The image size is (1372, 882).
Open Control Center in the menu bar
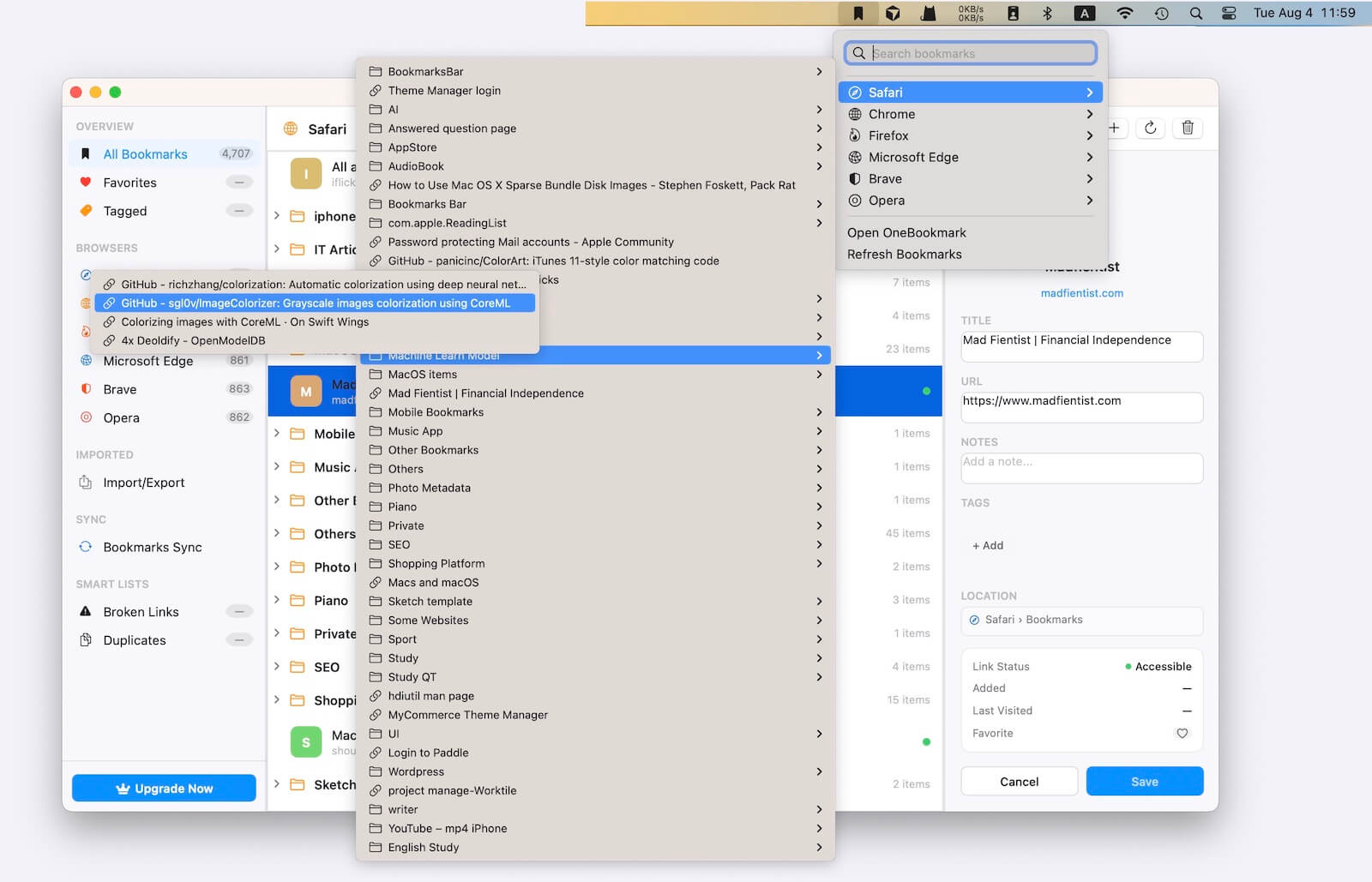tap(1229, 13)
